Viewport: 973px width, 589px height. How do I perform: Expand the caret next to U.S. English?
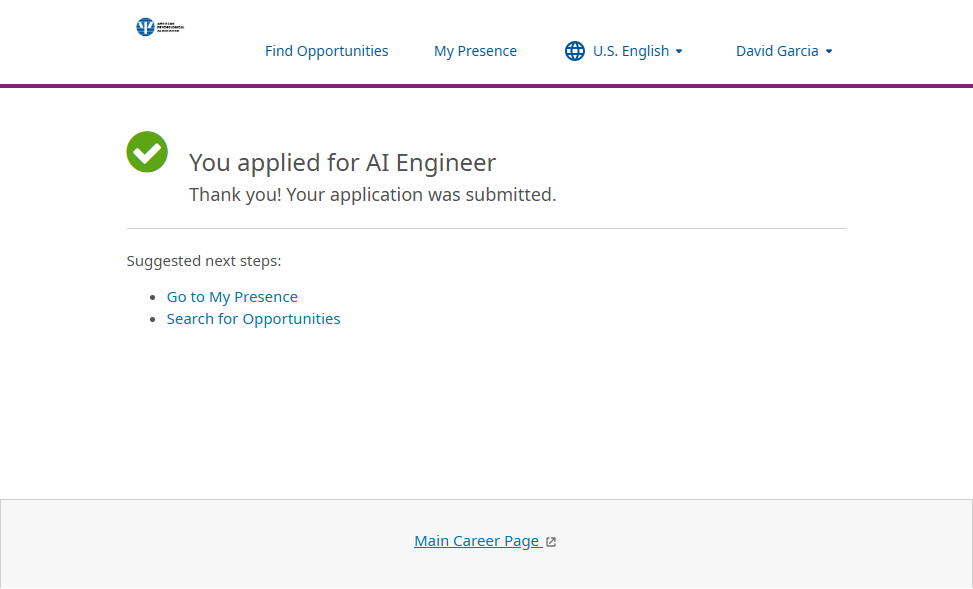point(679,51)
